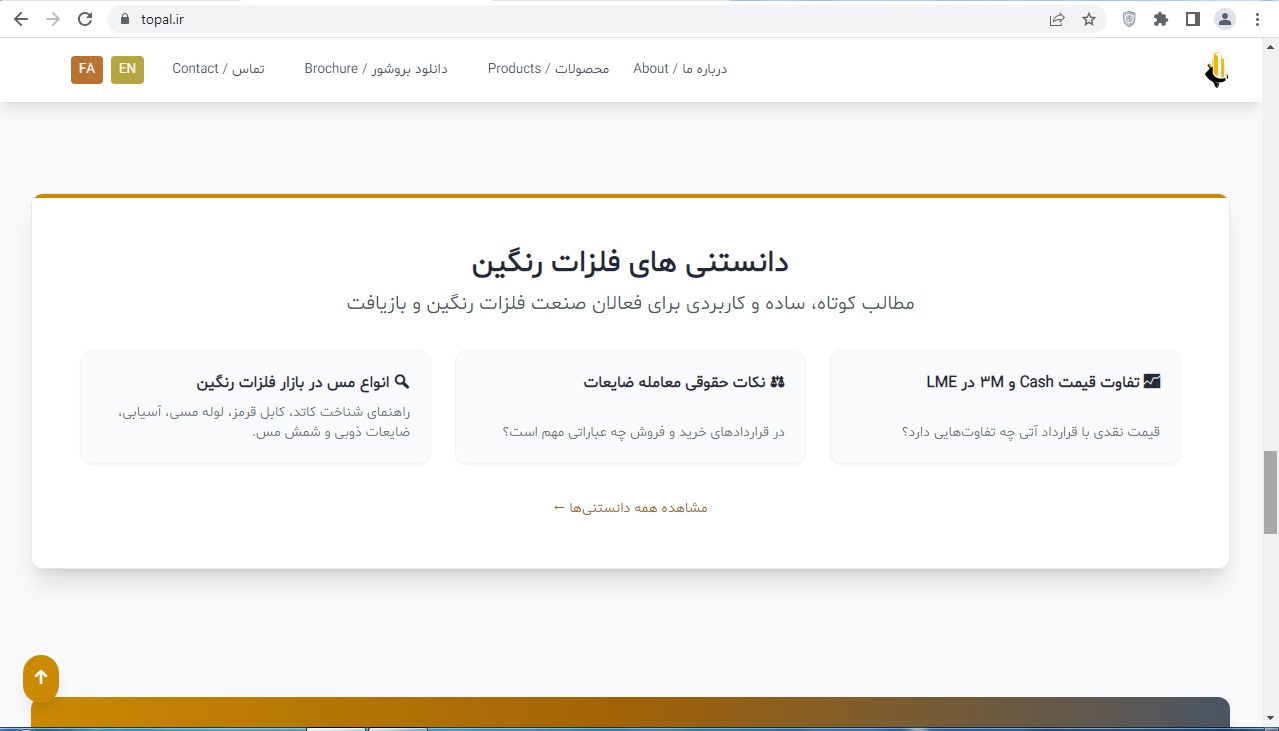Open the Chrome three-dot menu
This screenshot has width=1279, height=731.
tap(1257, 18)
